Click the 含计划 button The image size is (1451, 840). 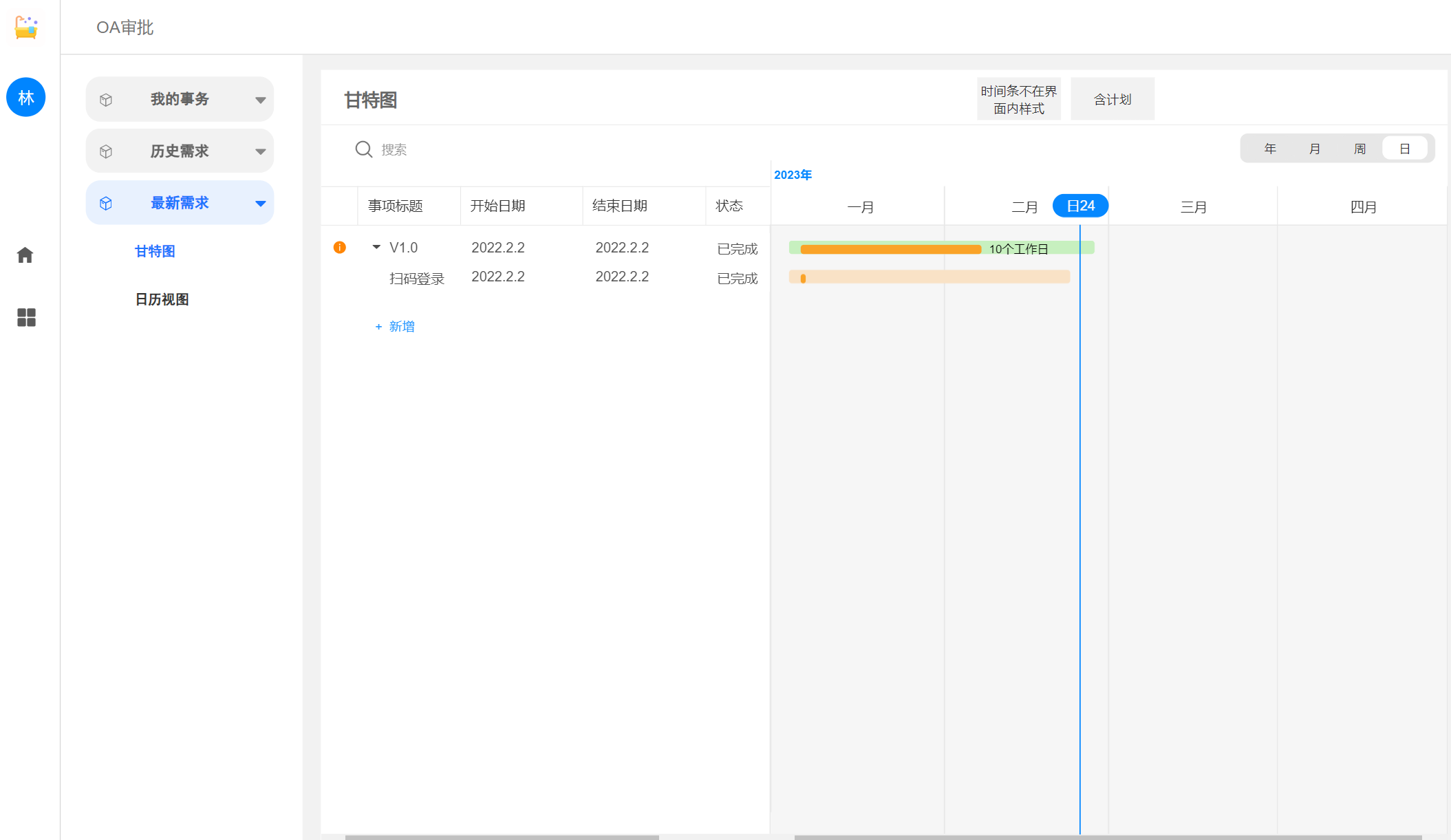coord(1113,99)
